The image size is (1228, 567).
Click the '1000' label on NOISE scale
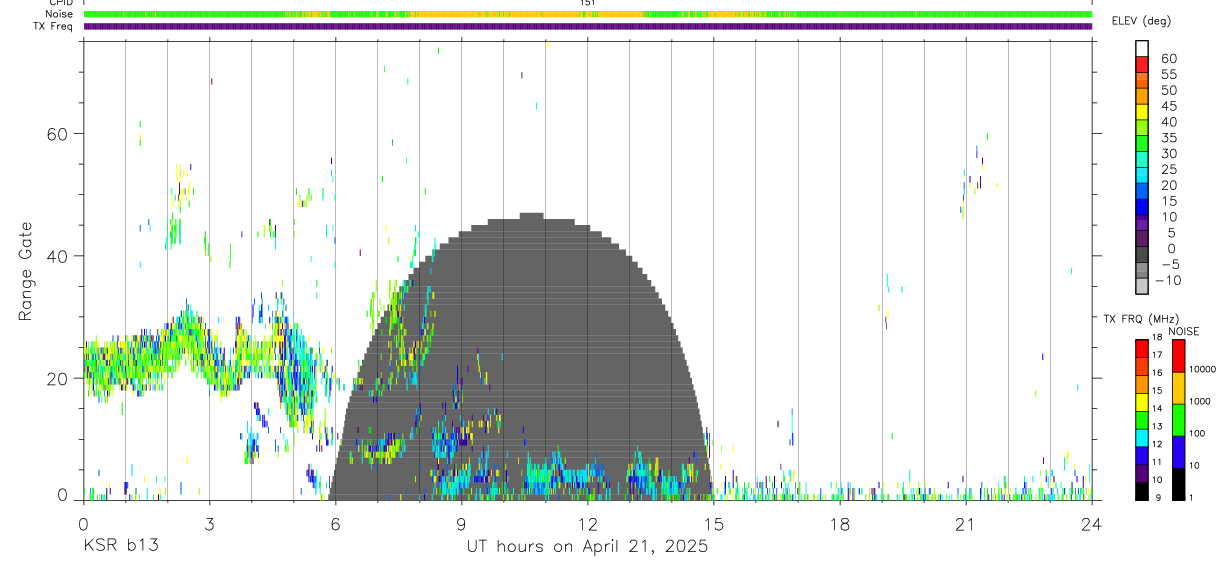click(x=1200, y=402)
